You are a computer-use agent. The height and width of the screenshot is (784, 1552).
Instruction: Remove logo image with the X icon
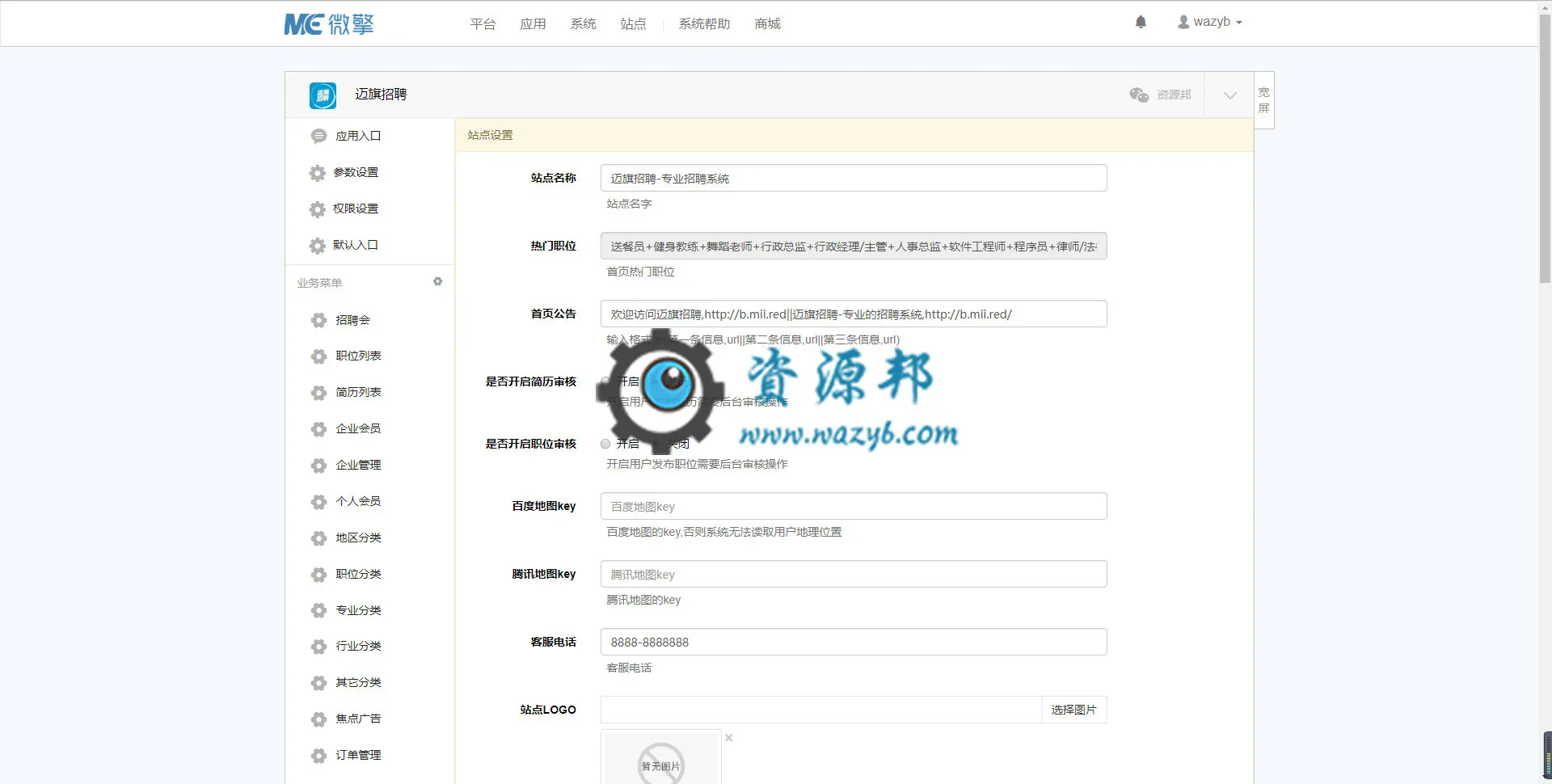pyautogui.click(x=728, y=737)
